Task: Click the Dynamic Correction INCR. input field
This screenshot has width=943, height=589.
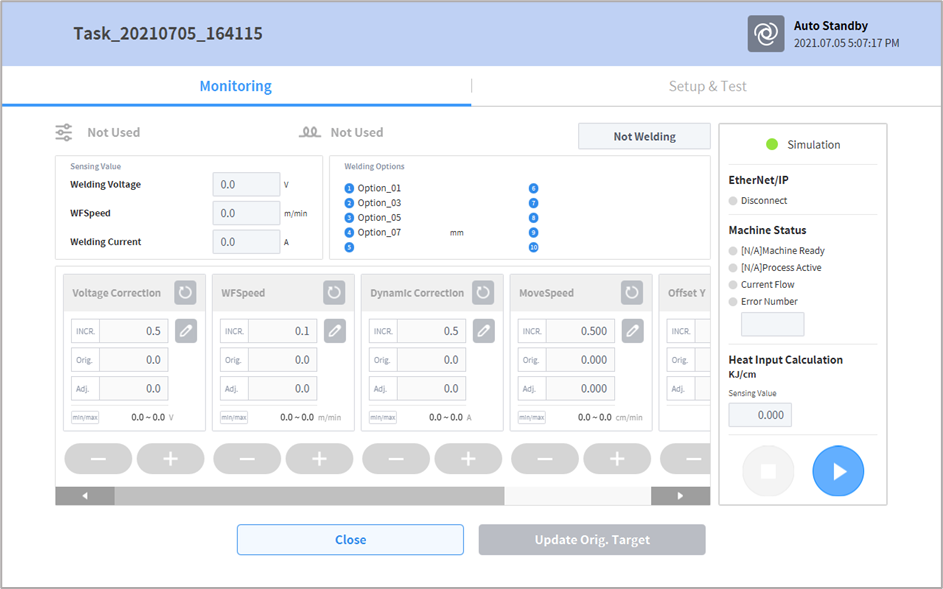Action: coord(431,331)
